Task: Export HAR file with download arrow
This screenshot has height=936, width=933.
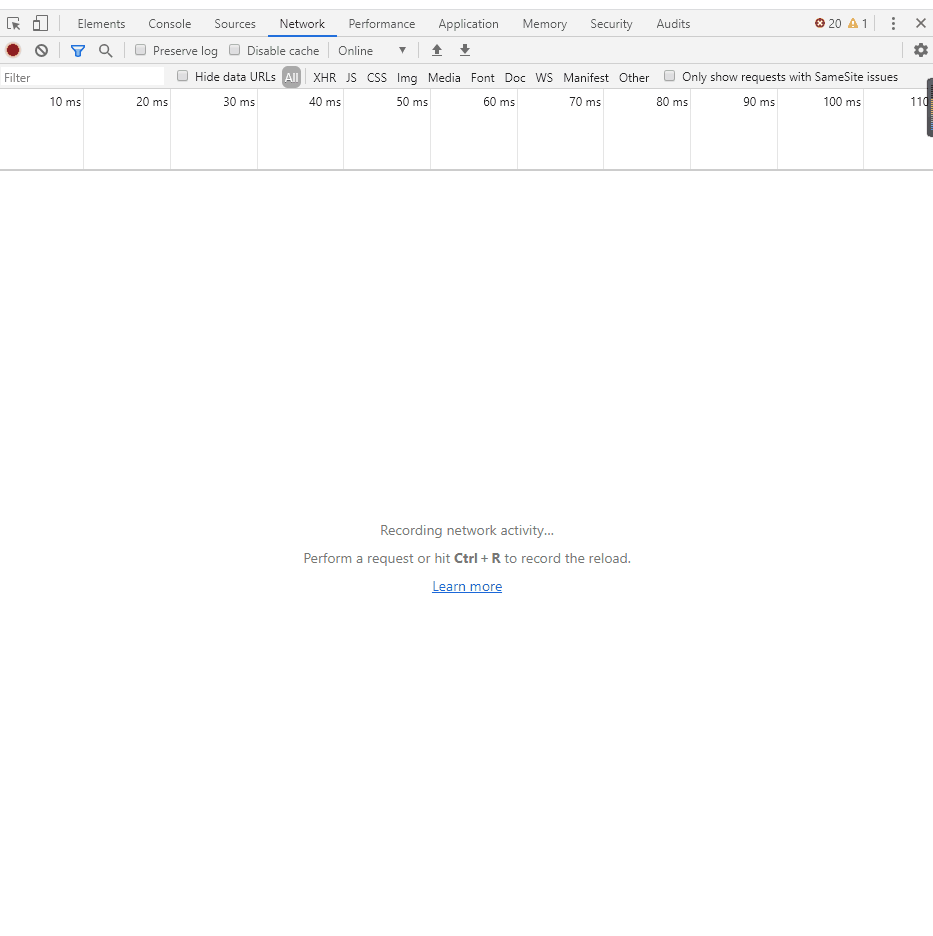Action: (x=465, y=51)
